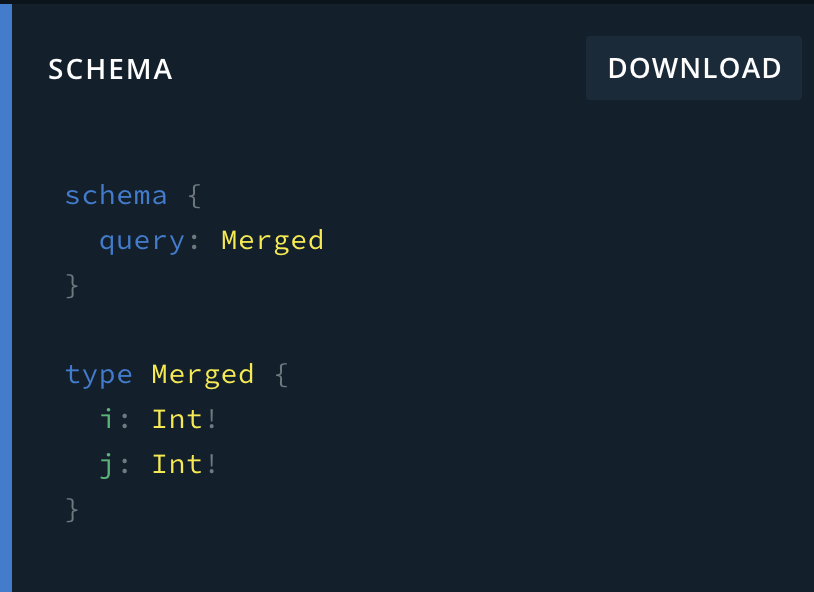Click the opening brace of type Merged
The image size is (814, 592).
pos(283,374)
